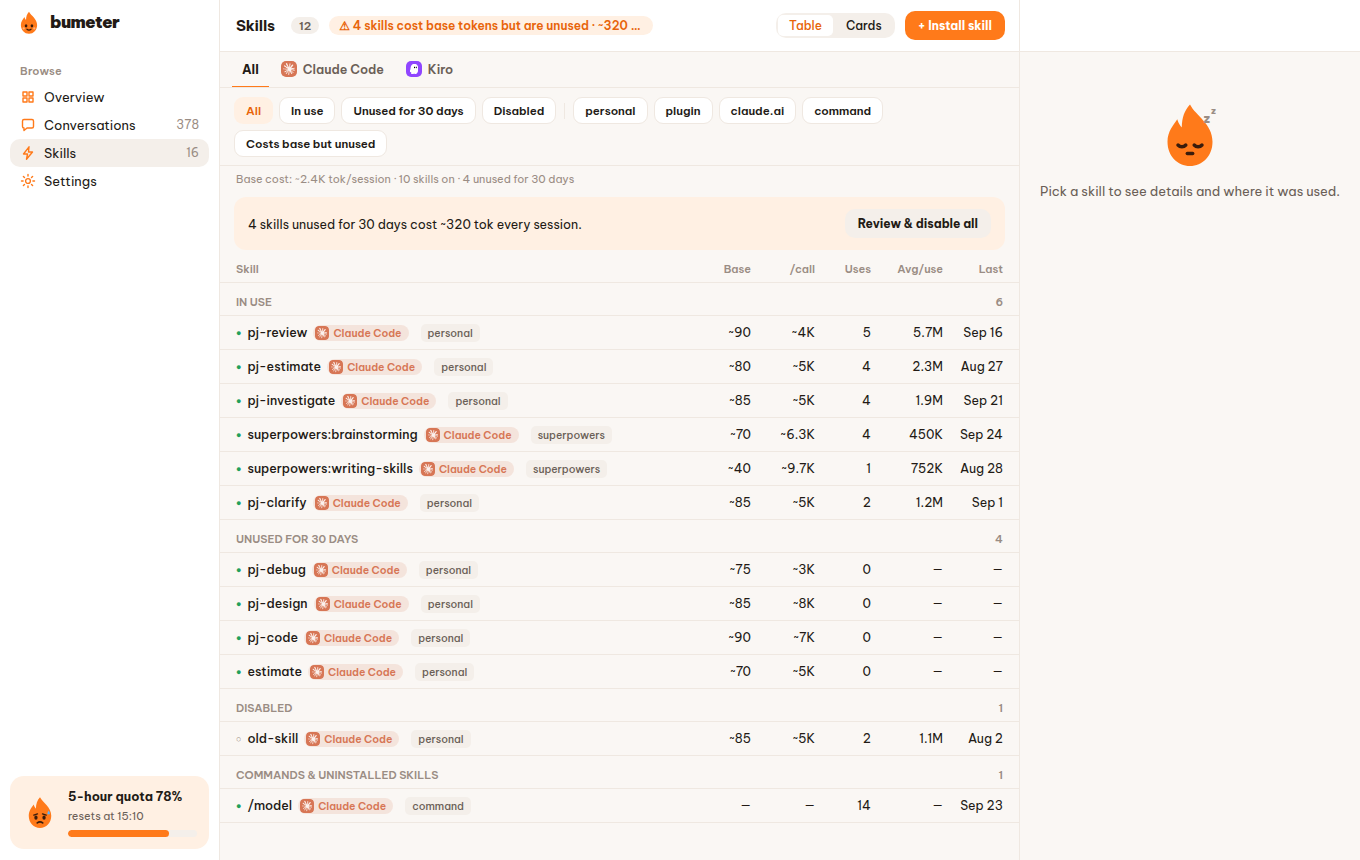Click the sleeping flame icon in details panel

pos(1190,136)
